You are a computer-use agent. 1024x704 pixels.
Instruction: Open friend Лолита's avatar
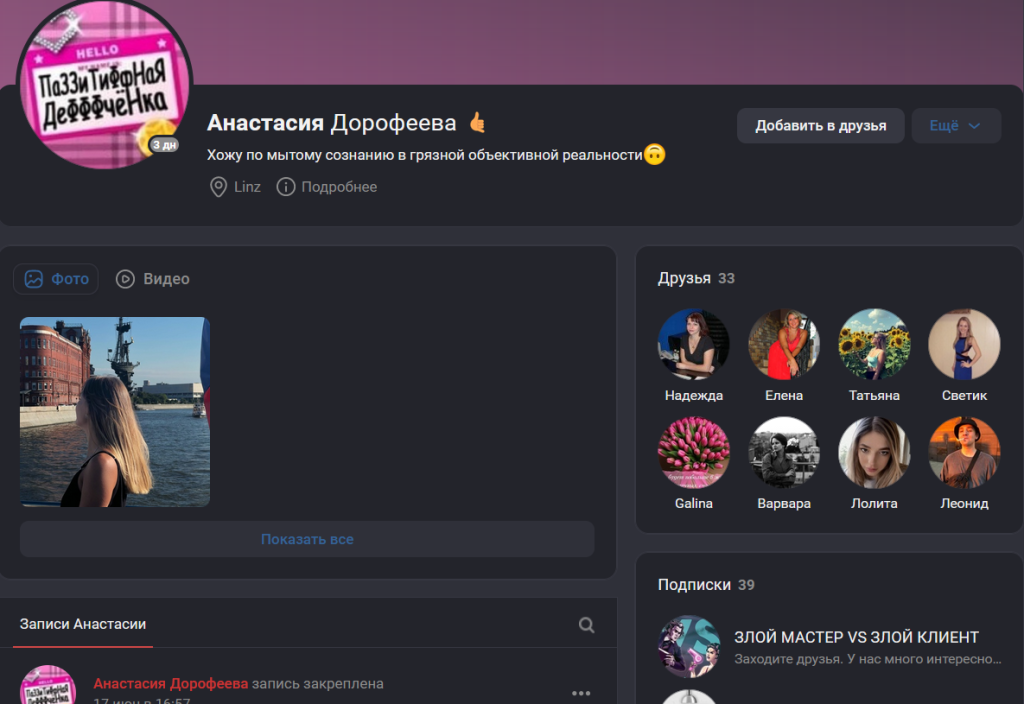[874, 453]
